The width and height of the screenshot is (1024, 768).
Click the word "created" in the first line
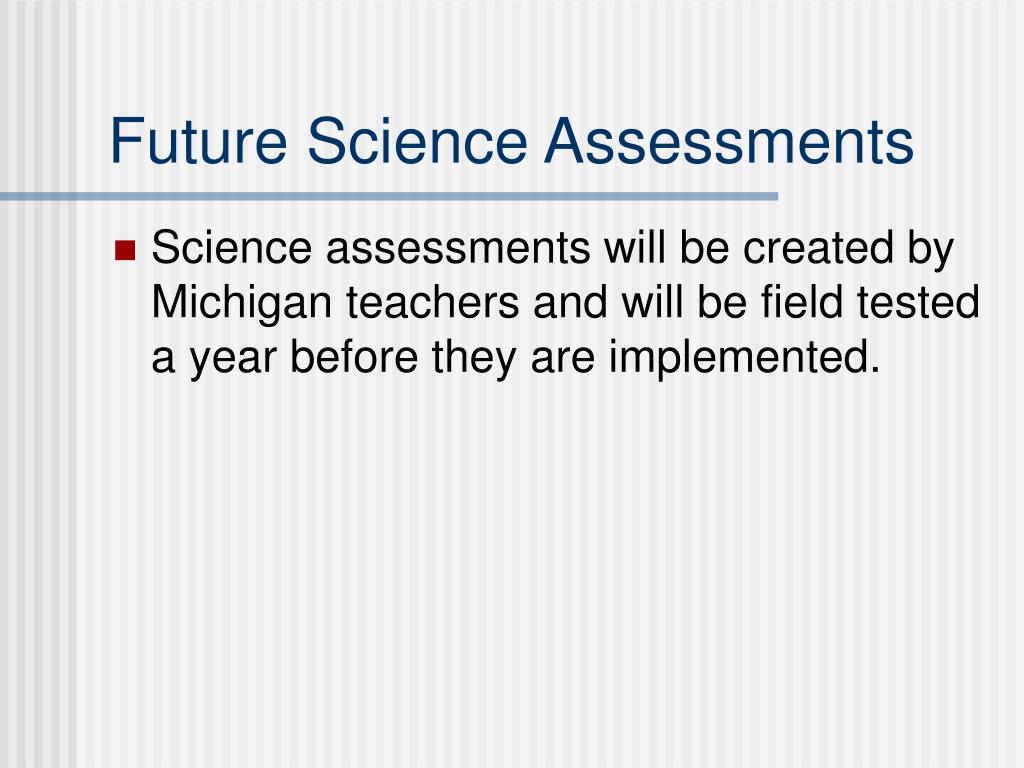coord(818,248)
